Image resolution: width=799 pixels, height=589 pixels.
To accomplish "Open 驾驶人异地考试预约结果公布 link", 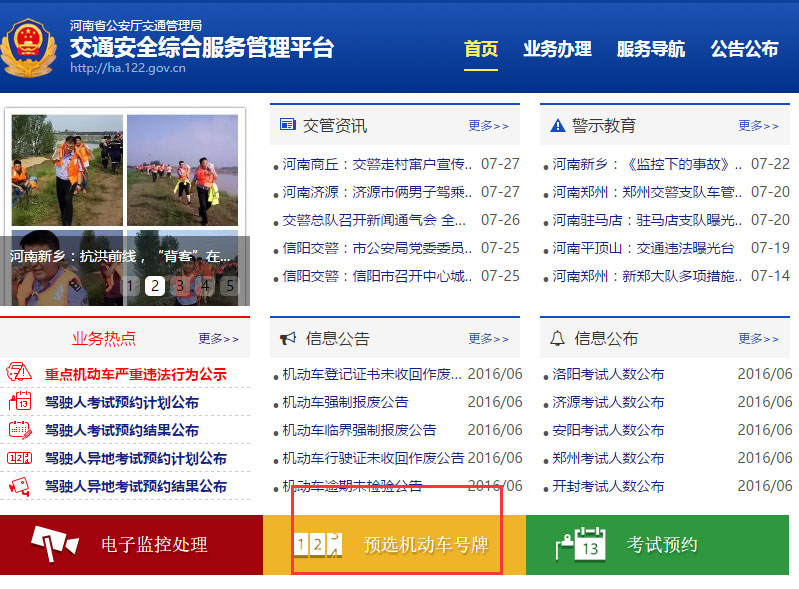I will point(136,487).
